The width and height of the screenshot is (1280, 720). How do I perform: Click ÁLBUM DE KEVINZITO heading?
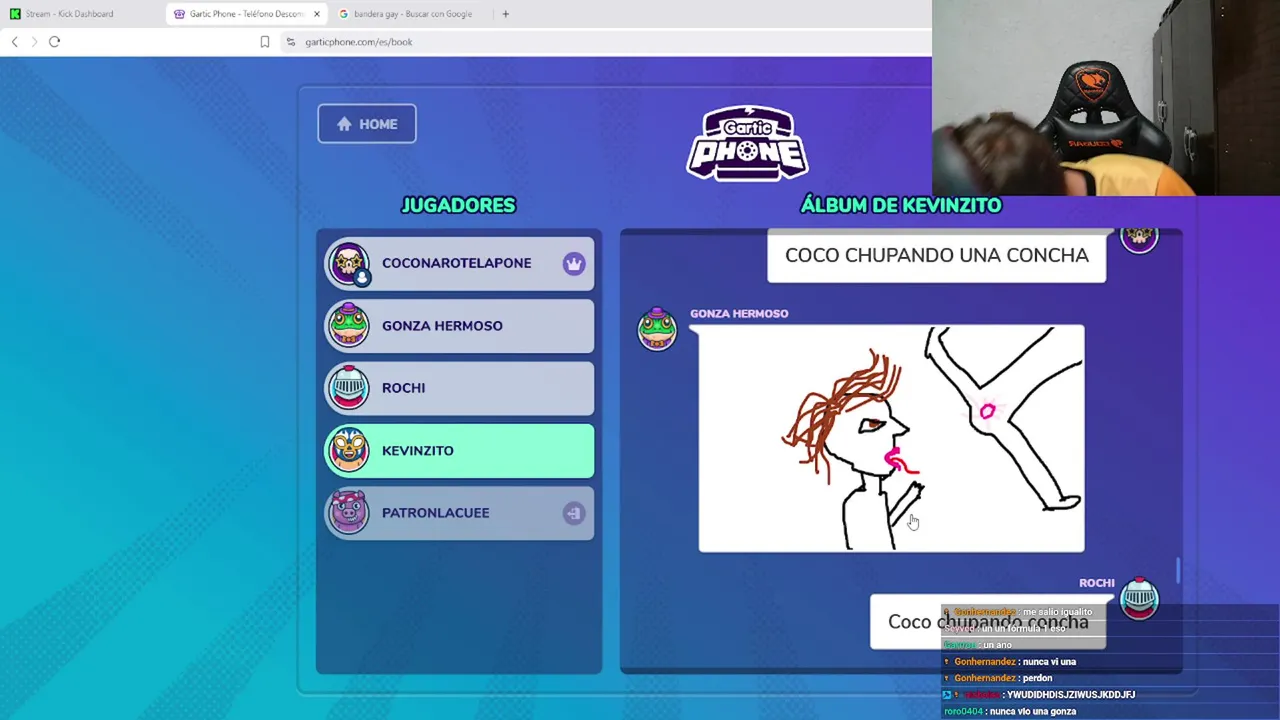click(x=901, y=205)
